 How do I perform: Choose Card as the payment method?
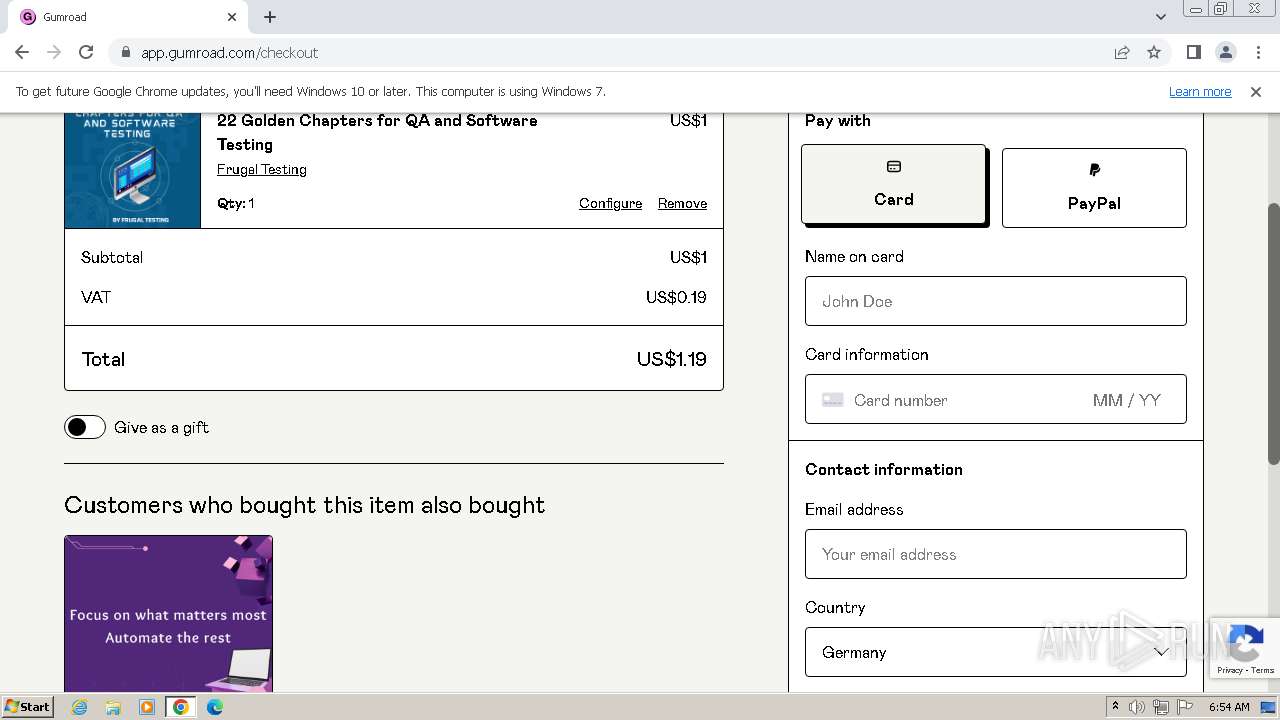pyautogui.click(x=893, y=184)
